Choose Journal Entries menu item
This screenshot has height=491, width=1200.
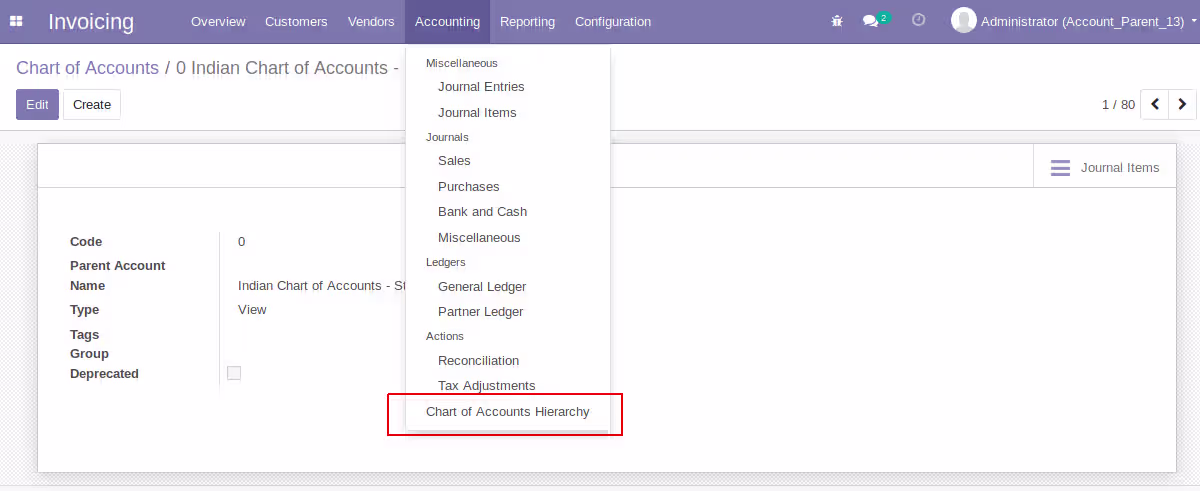pos(481,87)
